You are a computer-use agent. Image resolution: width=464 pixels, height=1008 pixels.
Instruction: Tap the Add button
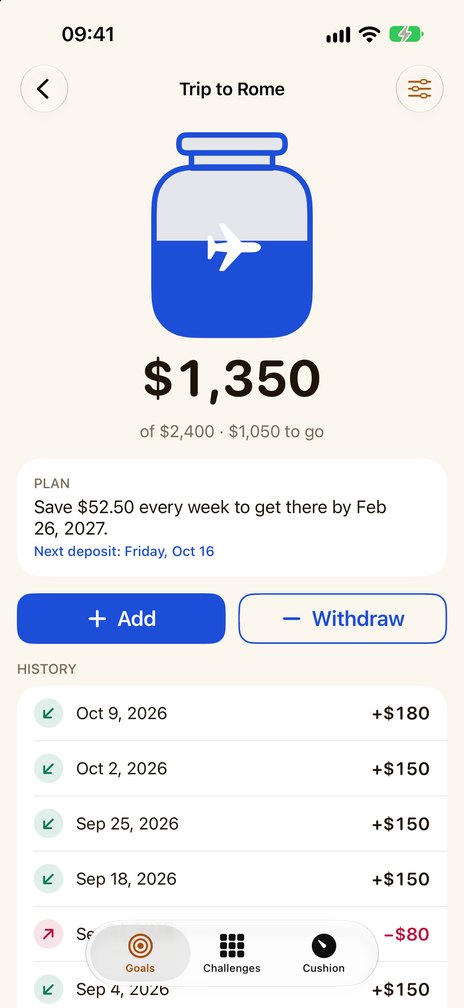(121, 618)
